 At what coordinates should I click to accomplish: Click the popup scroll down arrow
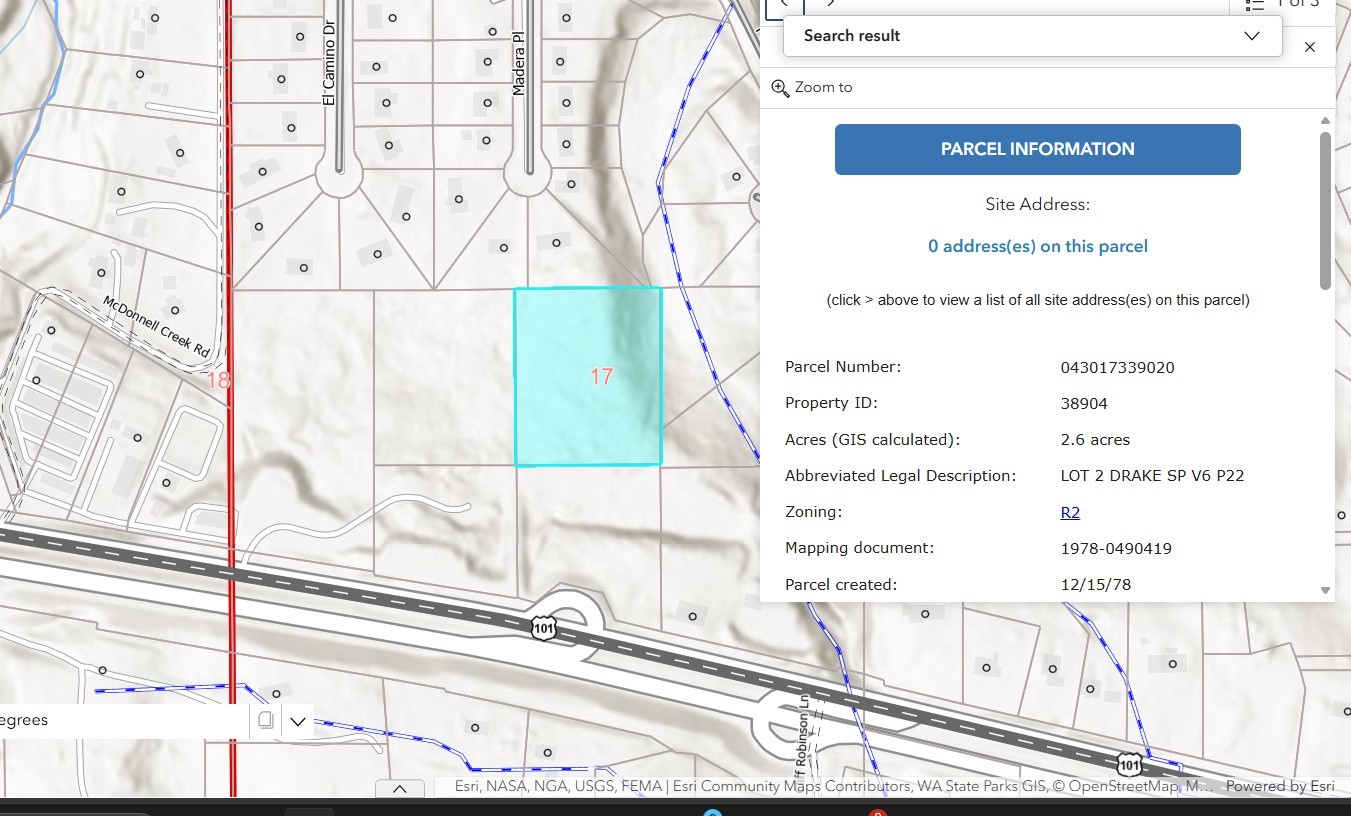1326,591
